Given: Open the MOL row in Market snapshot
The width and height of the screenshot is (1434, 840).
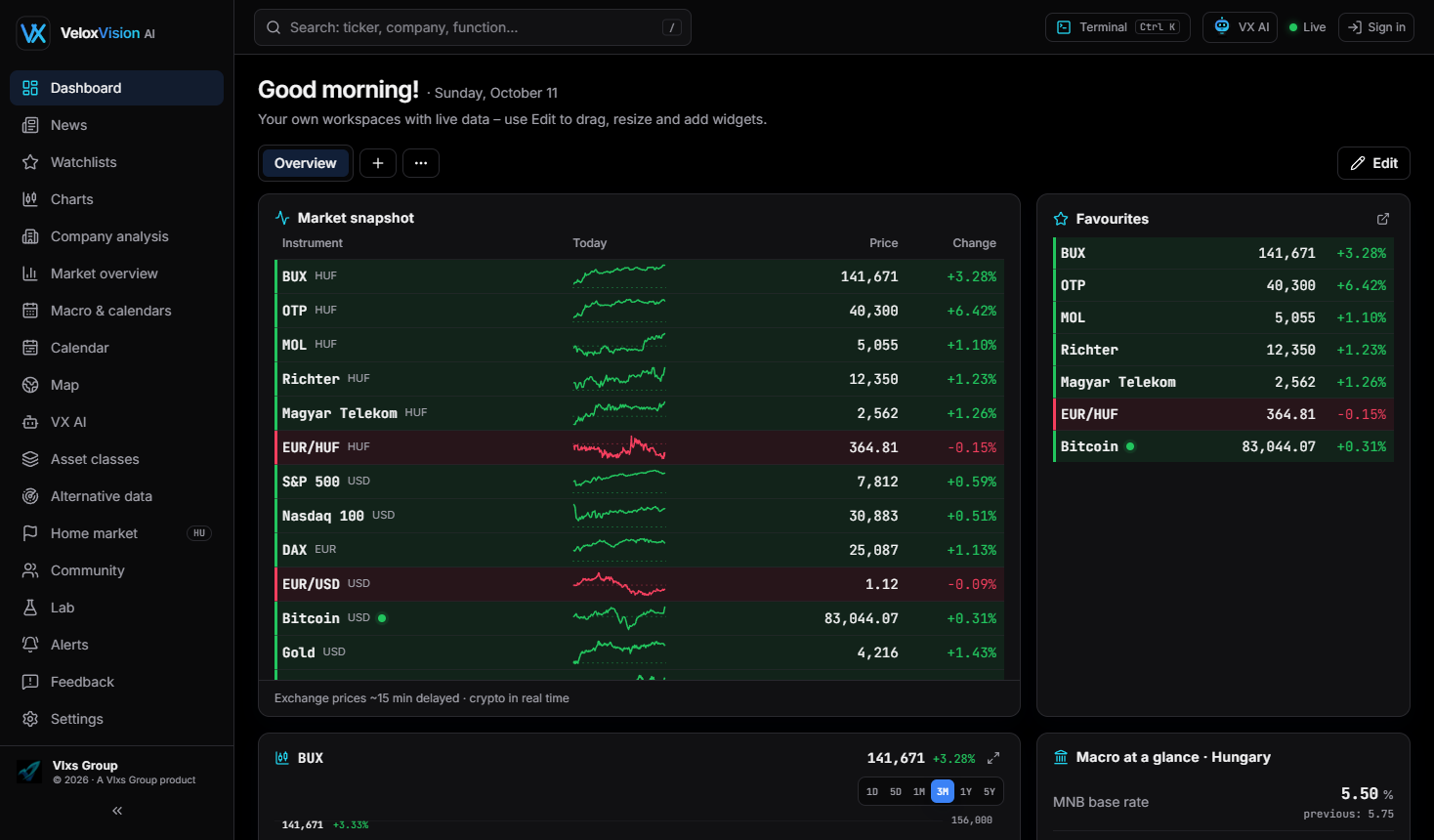Looking at the screenshot, I should [x=639, y=345].
